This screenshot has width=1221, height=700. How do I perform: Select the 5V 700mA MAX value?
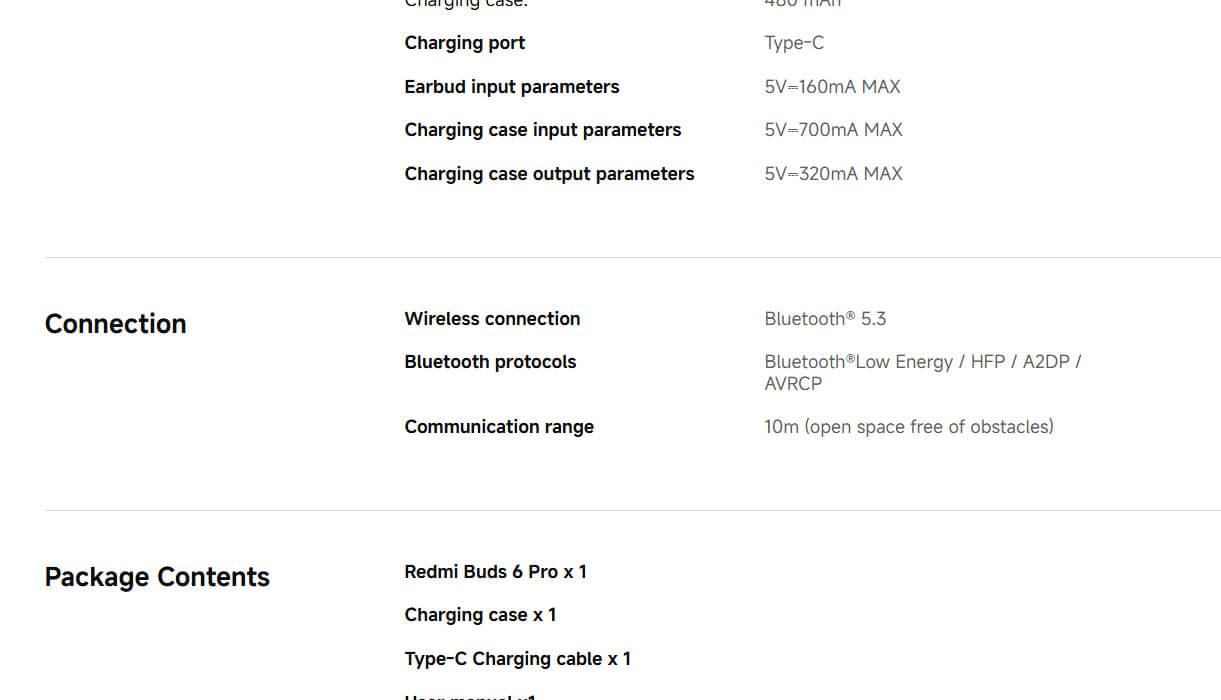coord(833,130)
